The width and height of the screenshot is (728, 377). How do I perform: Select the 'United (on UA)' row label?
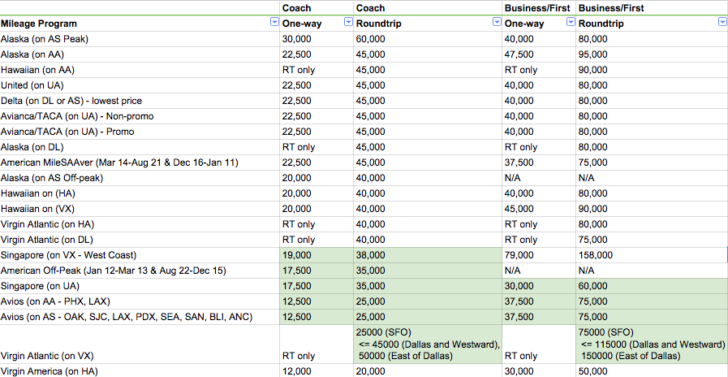[x=140, y=85]
